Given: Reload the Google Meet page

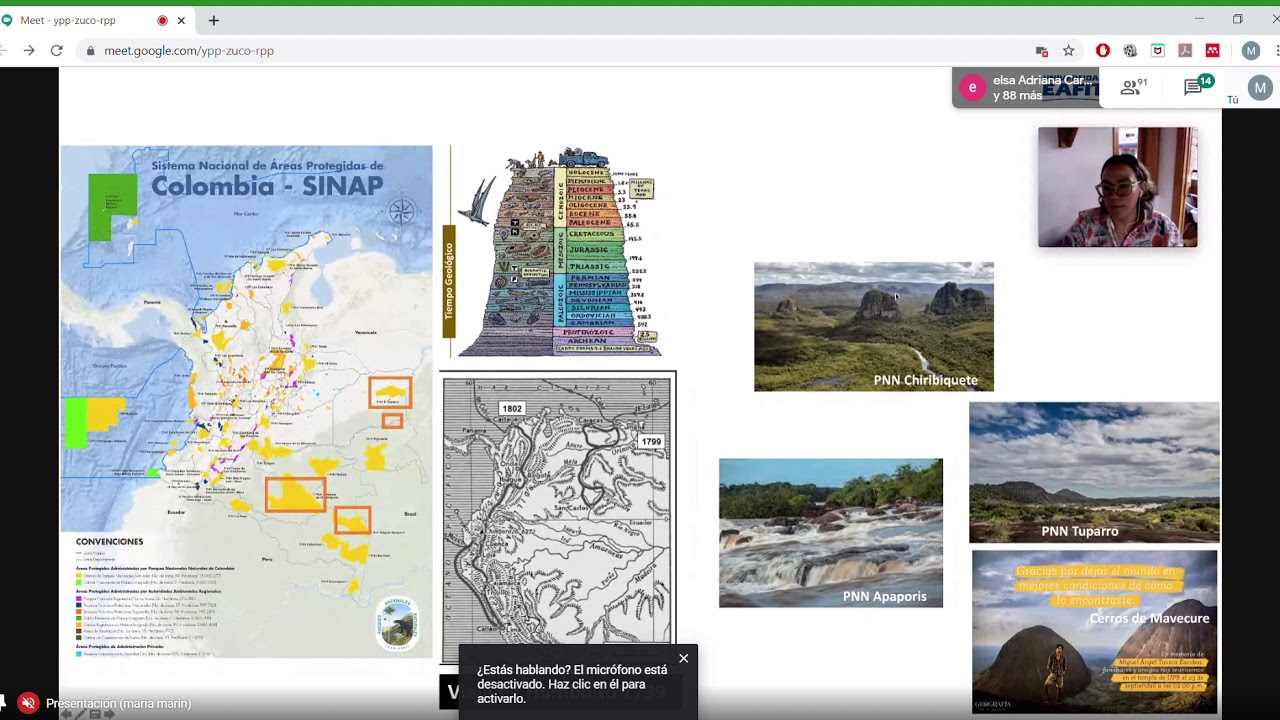Looking at the screenshot, I should [57, 50].
